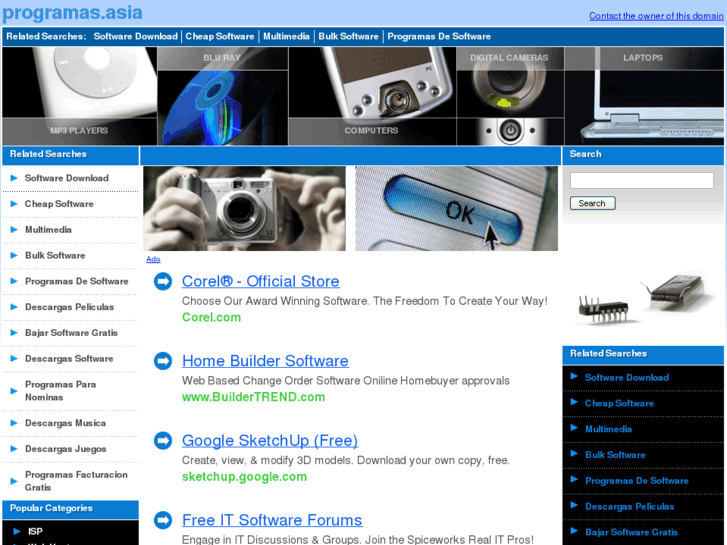This screenshot has height=545, width=727.
Task: Click the bullet beside Cheap Software in right black panel
Action: (x=574, y=402)
